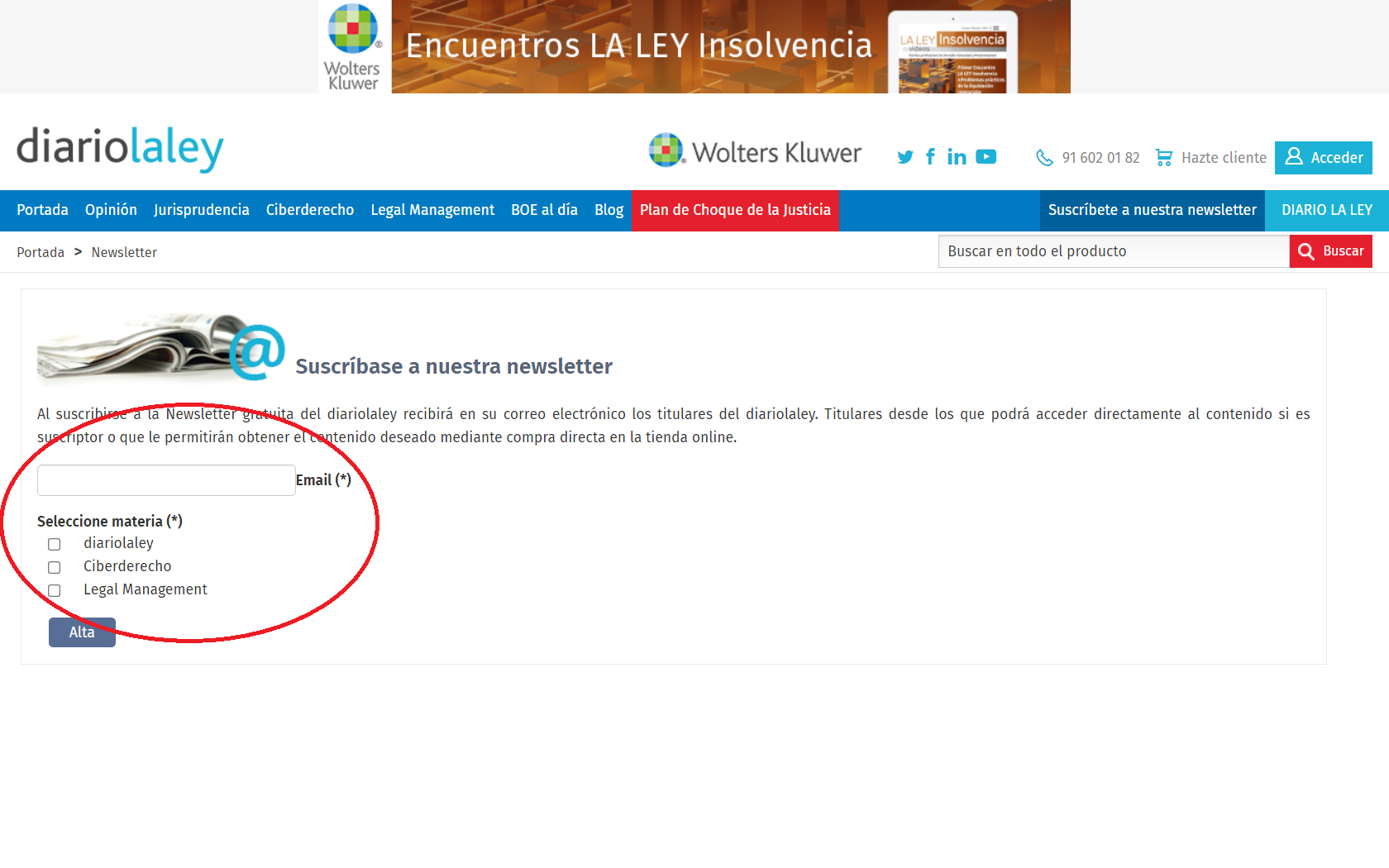
Task: Click the Seleccione materia (*) label
Action: tap(110, 522)
